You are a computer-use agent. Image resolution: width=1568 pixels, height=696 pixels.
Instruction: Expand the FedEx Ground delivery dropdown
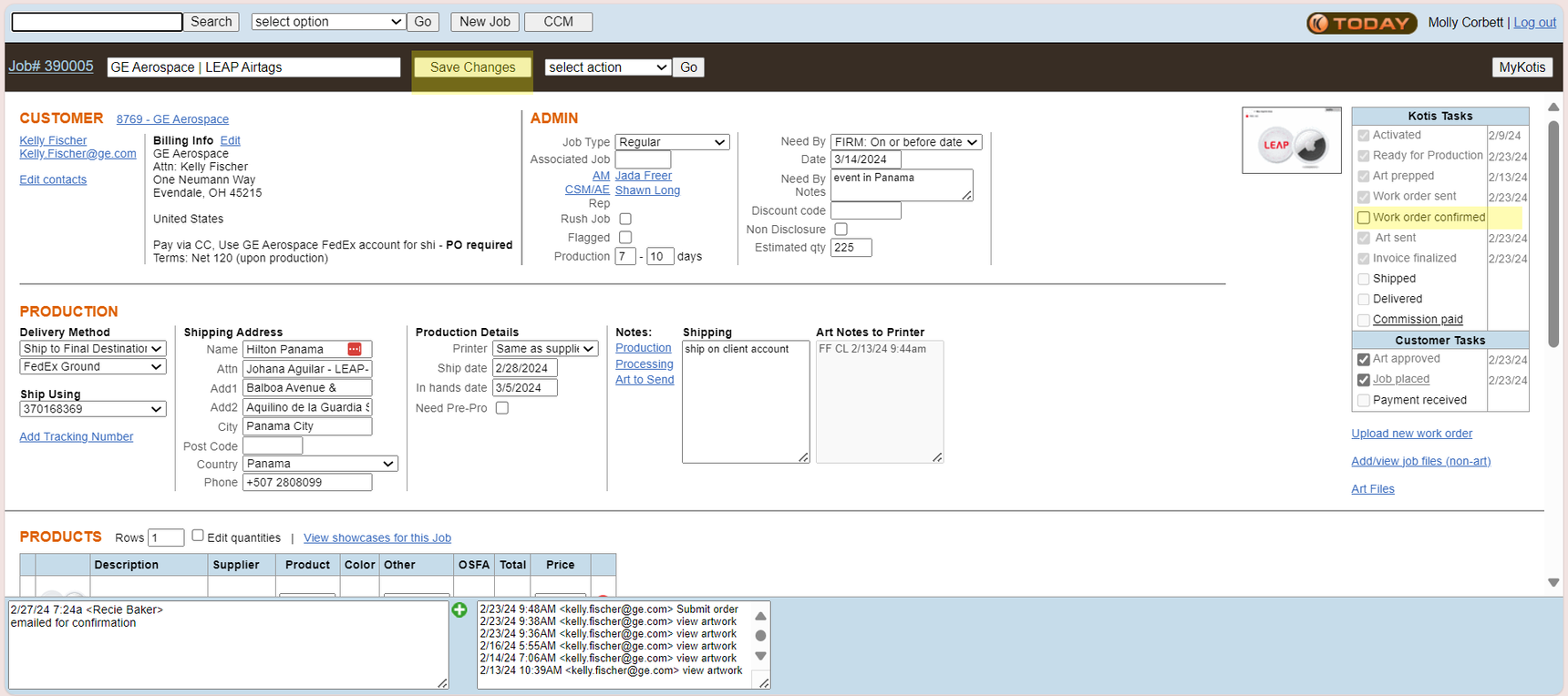point(93,366)
